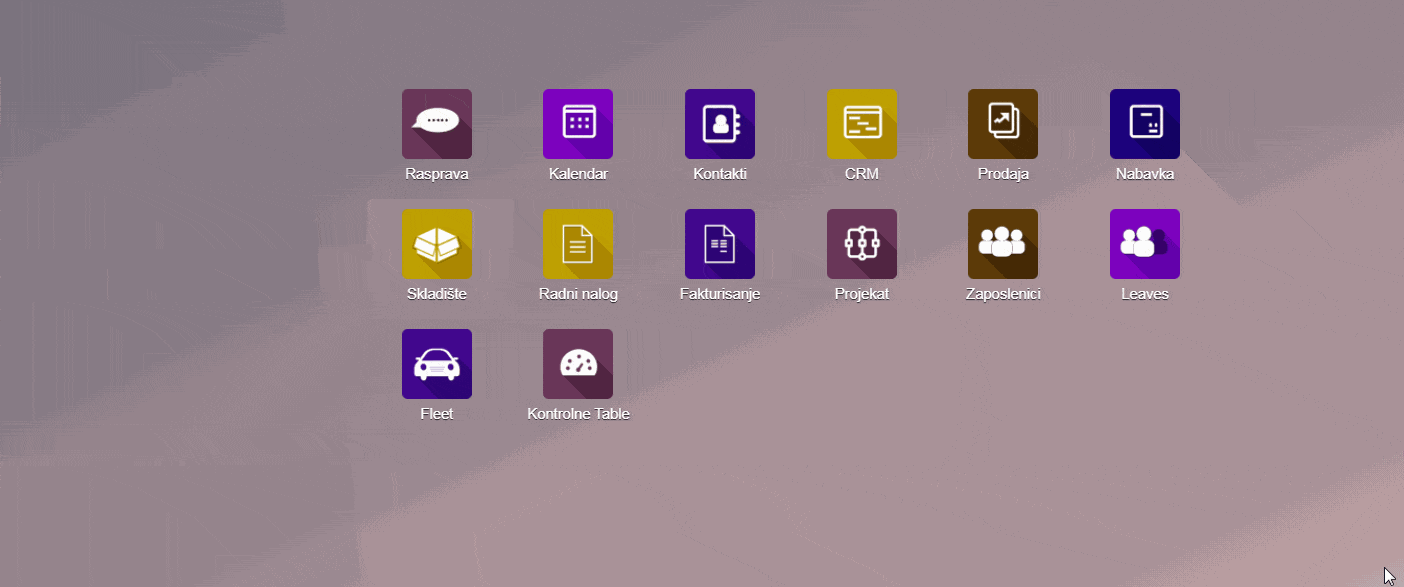This screenshot has width=1404, height=587.
Task: Click the purple Leaves app icon
Action: [x=1145, y=244]
